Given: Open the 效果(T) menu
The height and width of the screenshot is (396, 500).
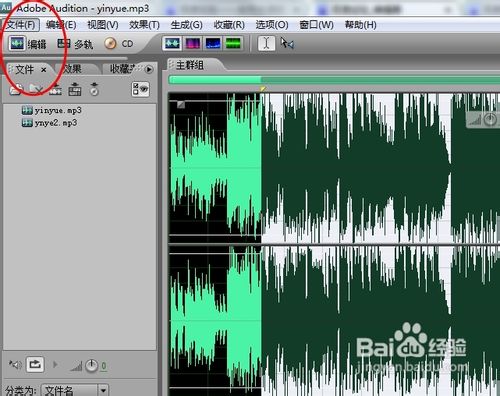Looking at the screenshot, I should [144, 25].
